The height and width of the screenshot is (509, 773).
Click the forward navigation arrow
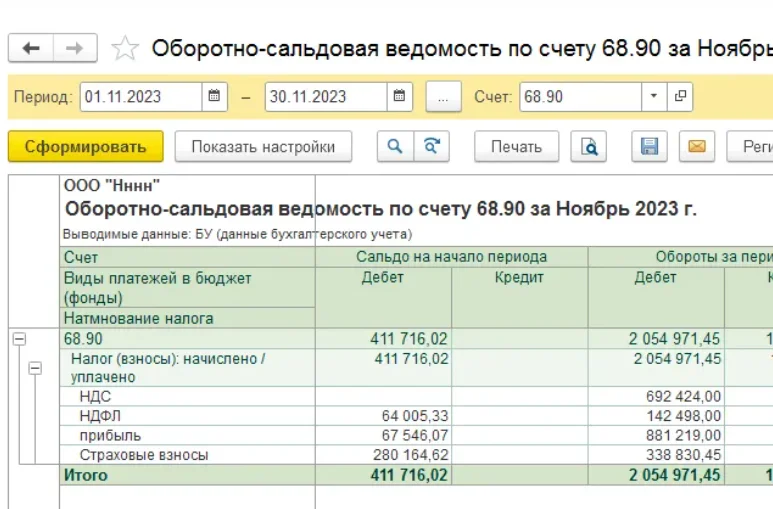tap(74, 49)
